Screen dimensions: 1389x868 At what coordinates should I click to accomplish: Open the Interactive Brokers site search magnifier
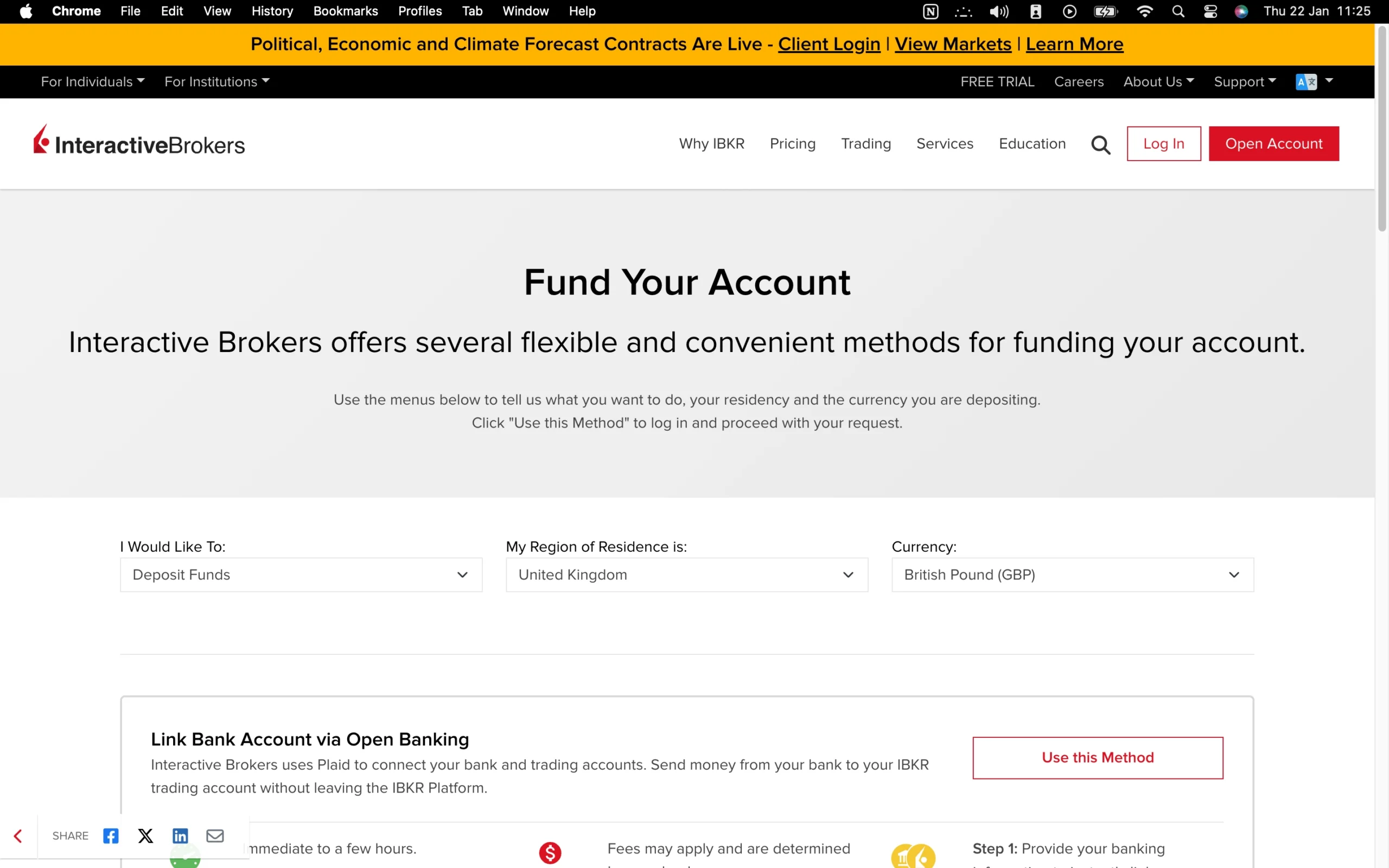coord(1100,144)
